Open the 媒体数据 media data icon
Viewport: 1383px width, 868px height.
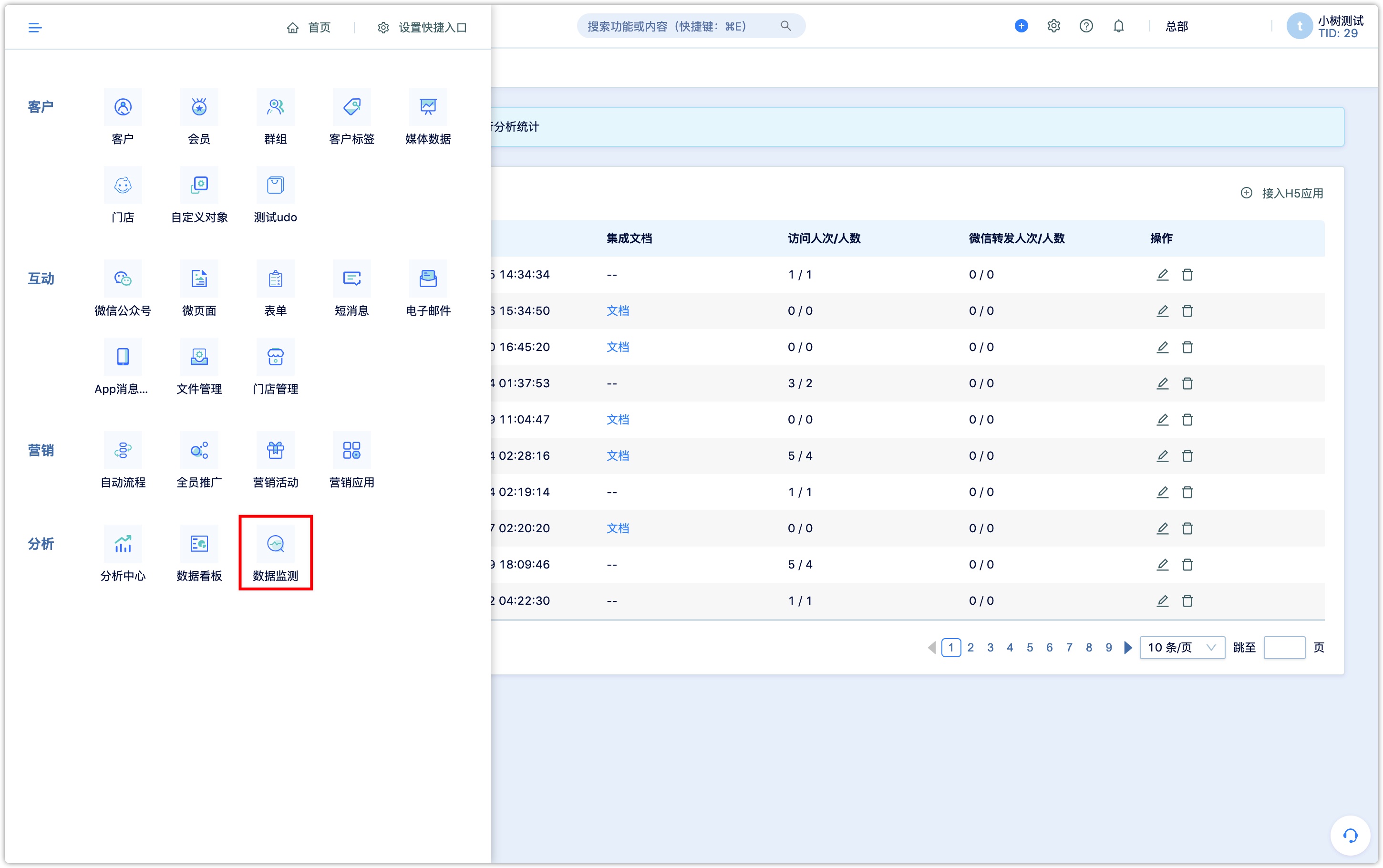[428, 107]
